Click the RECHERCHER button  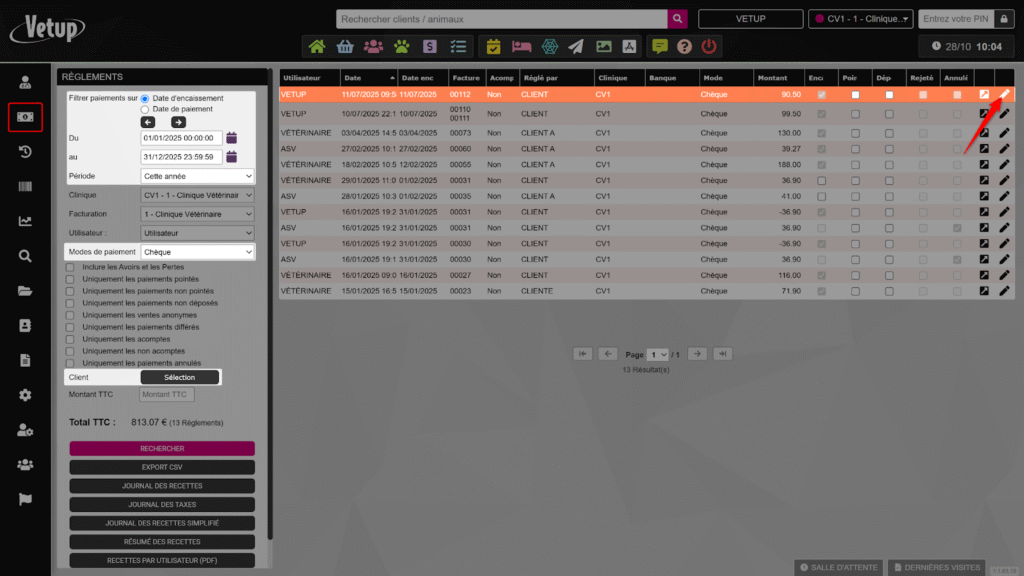(162, 449)
